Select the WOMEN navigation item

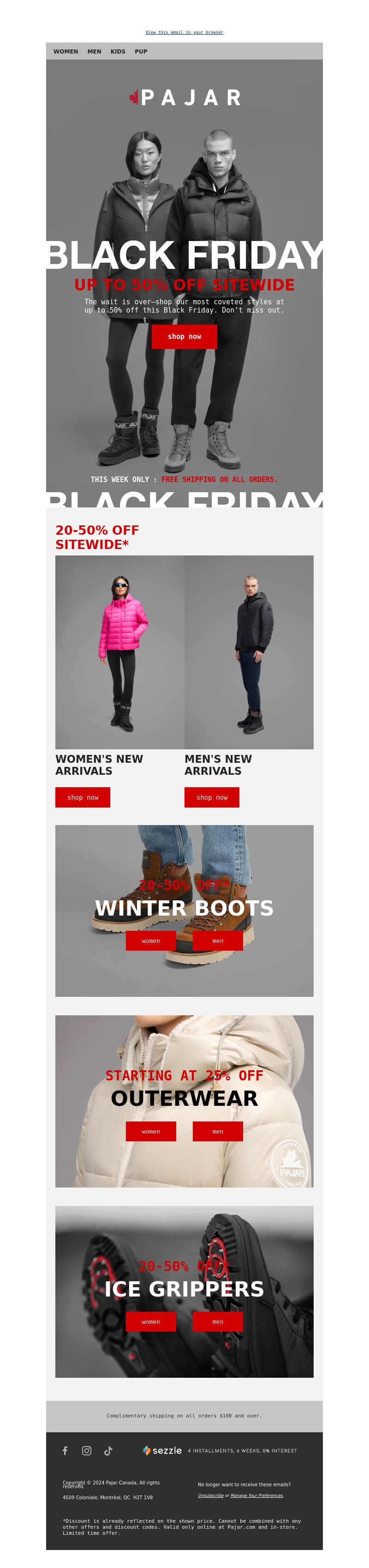(65, 52)
